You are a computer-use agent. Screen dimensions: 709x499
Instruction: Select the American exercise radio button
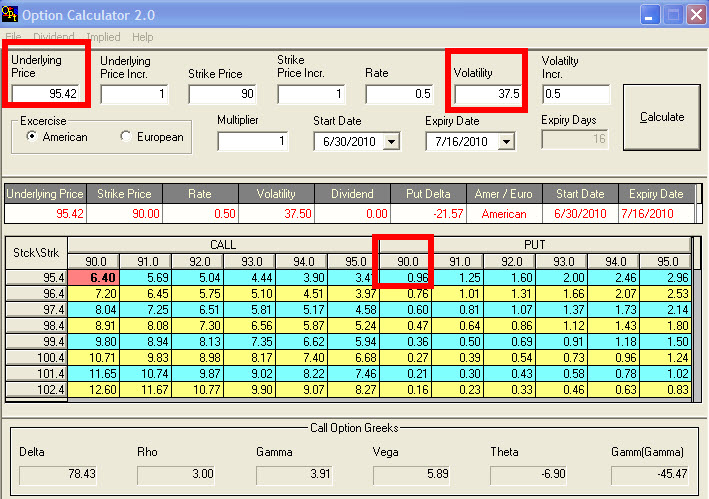(x=33, y=137)
